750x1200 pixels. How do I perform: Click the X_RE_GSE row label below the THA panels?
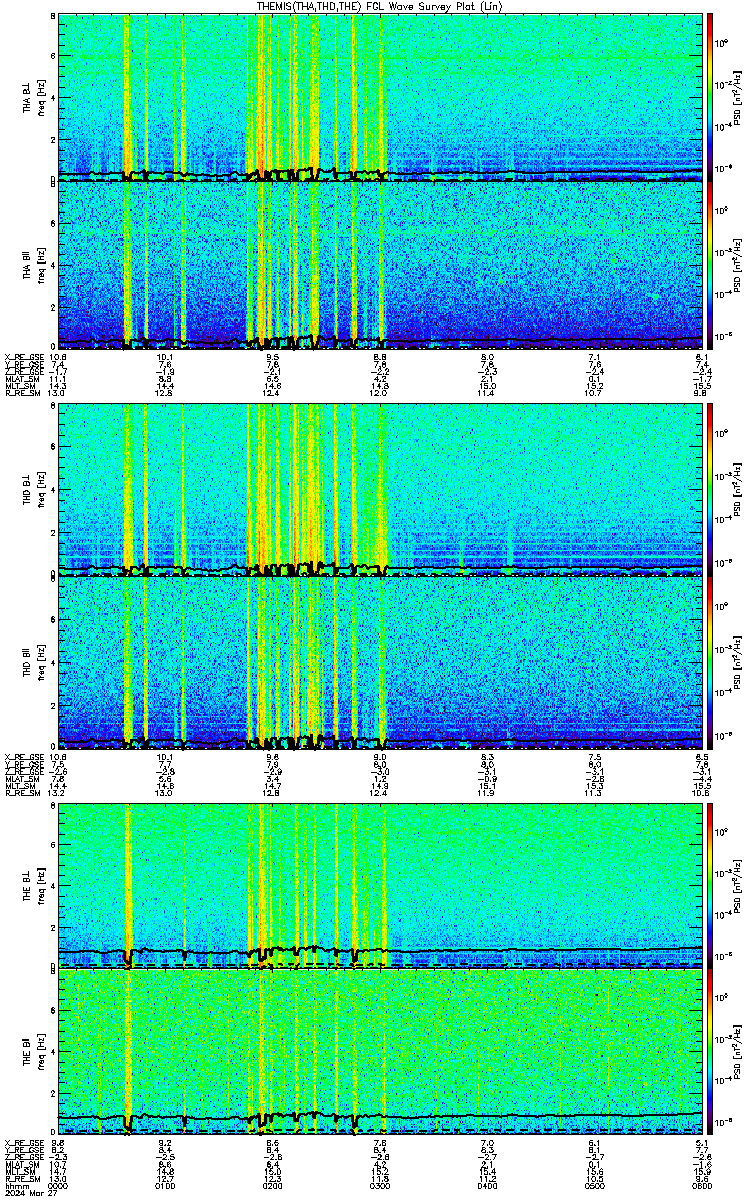click(22, 357)
